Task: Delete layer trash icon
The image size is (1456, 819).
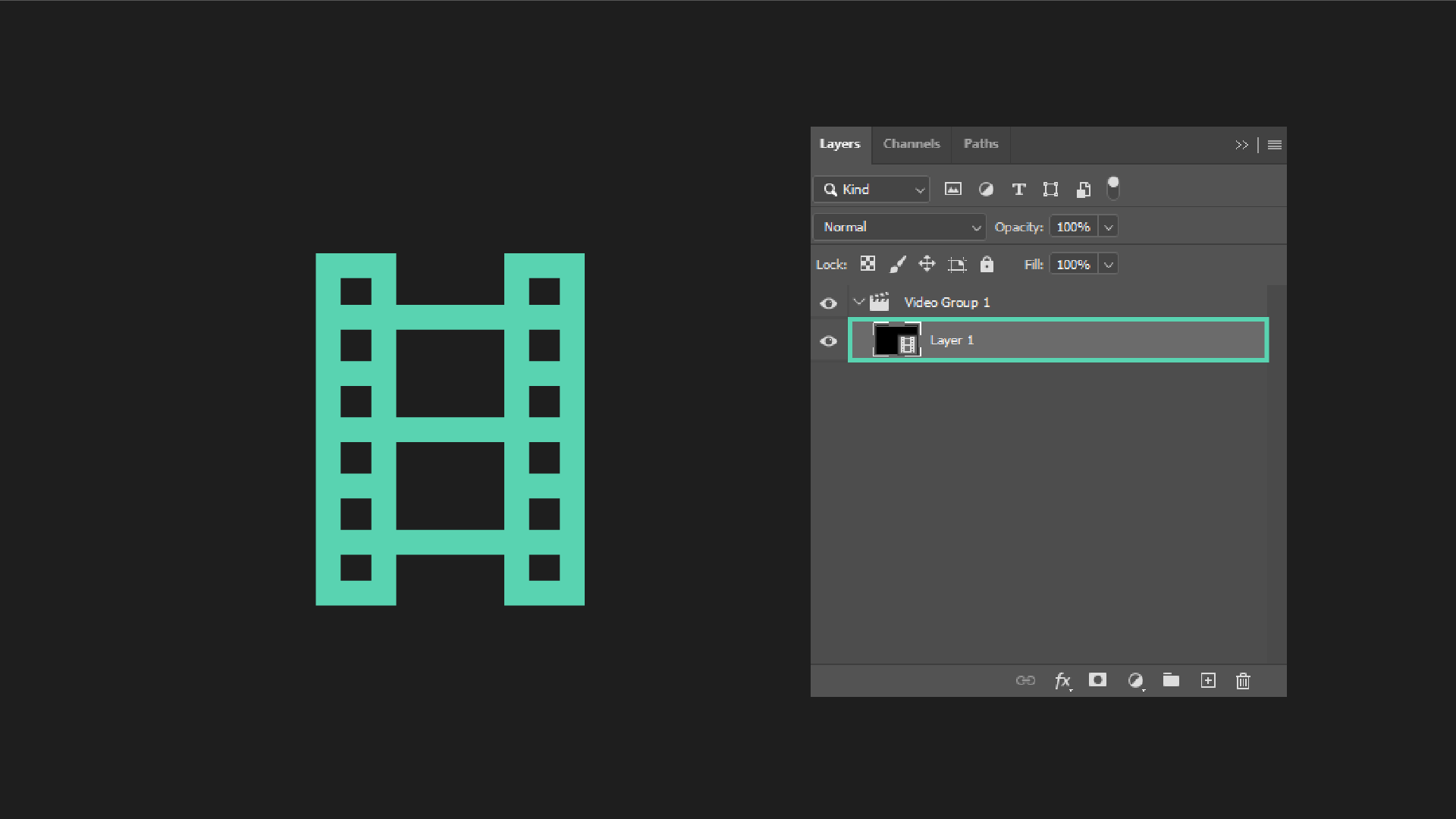Action: [1243, 681]
